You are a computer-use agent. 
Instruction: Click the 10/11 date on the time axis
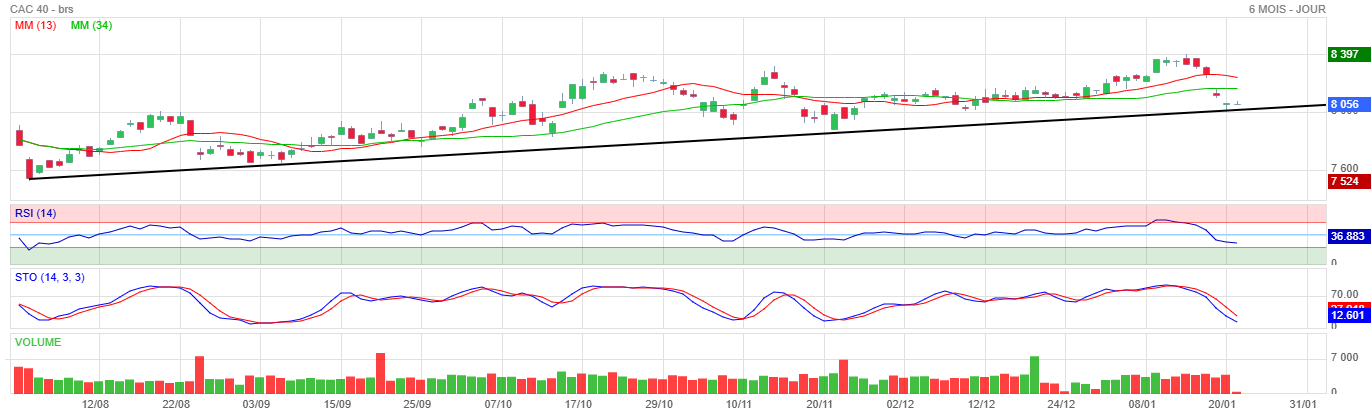(739, 404)
